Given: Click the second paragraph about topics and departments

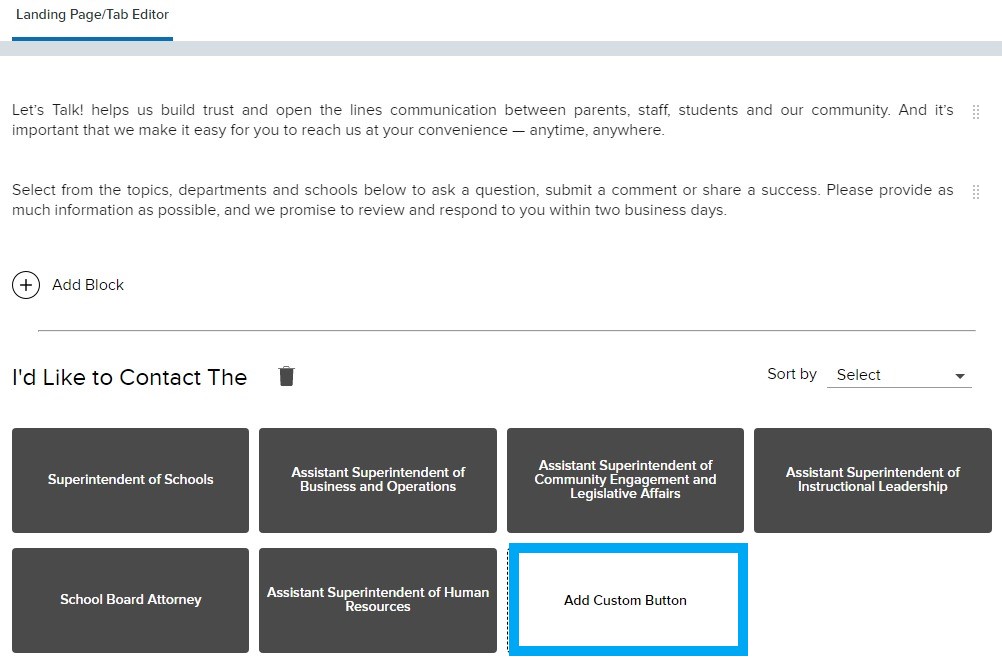Looking at the screenshot, I should [x=480, y=200].
